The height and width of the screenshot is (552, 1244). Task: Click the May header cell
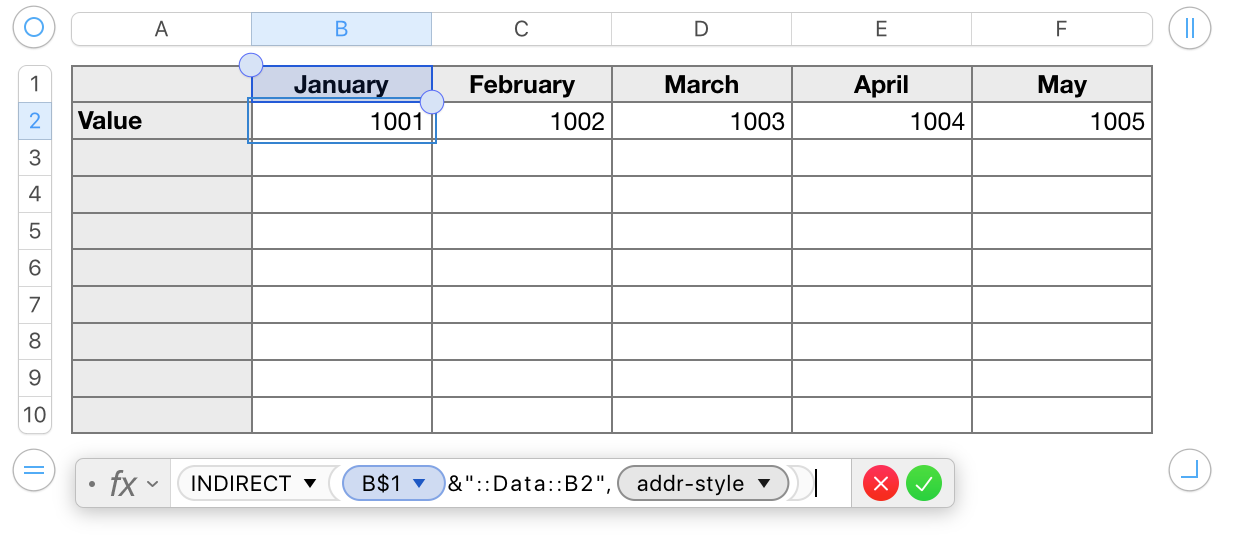pos(1062,85)
